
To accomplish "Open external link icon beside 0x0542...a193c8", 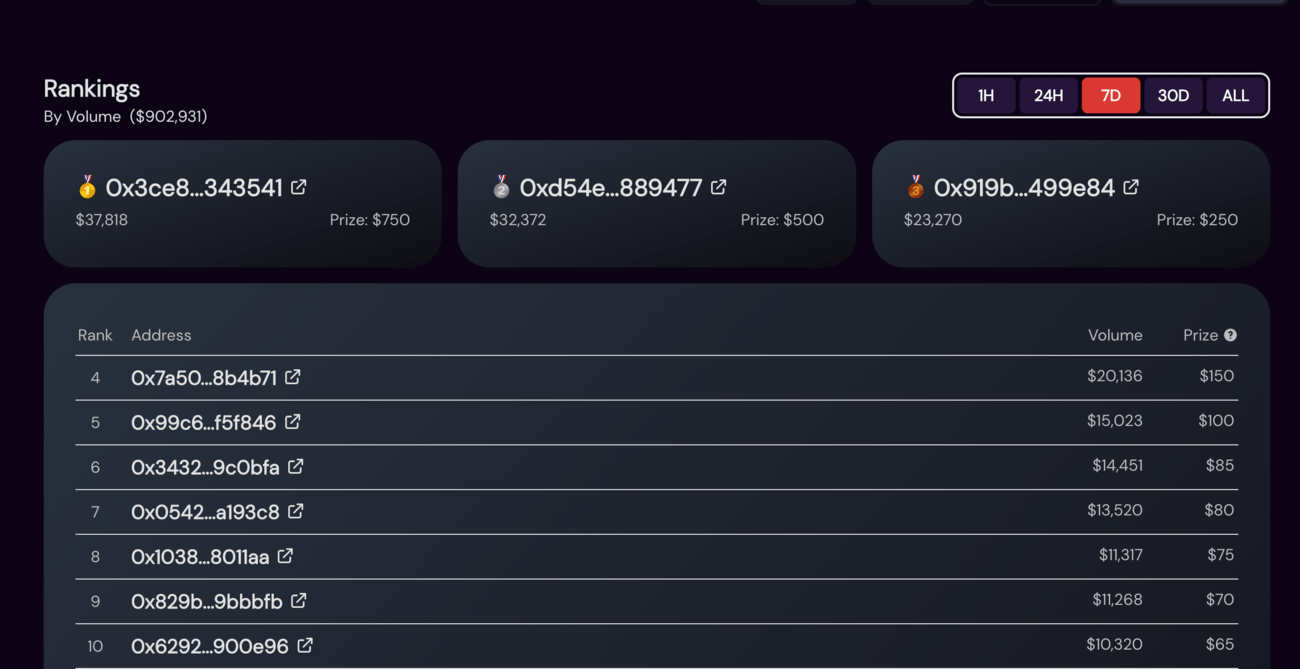I will pos(295,511).
